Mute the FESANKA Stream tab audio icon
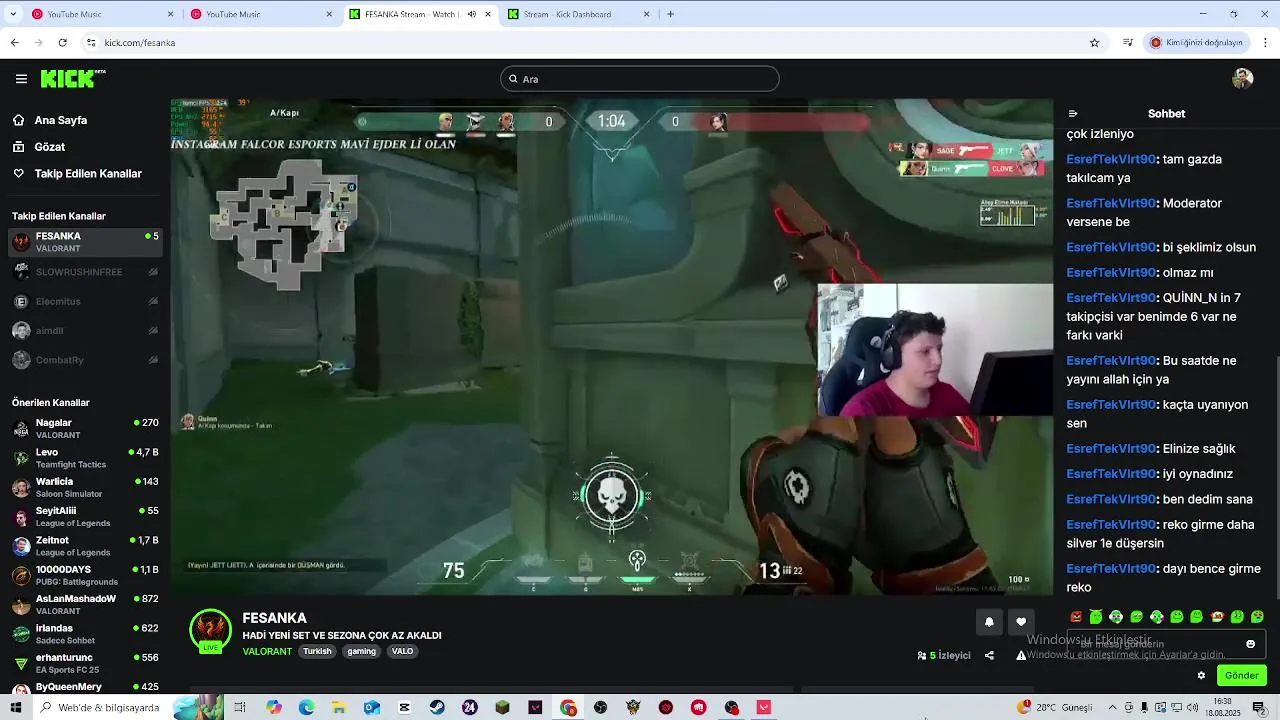 point(472,14)
